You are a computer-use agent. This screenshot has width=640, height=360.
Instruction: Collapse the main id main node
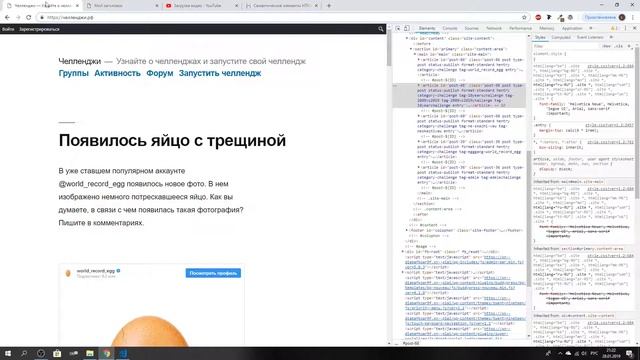415,54
